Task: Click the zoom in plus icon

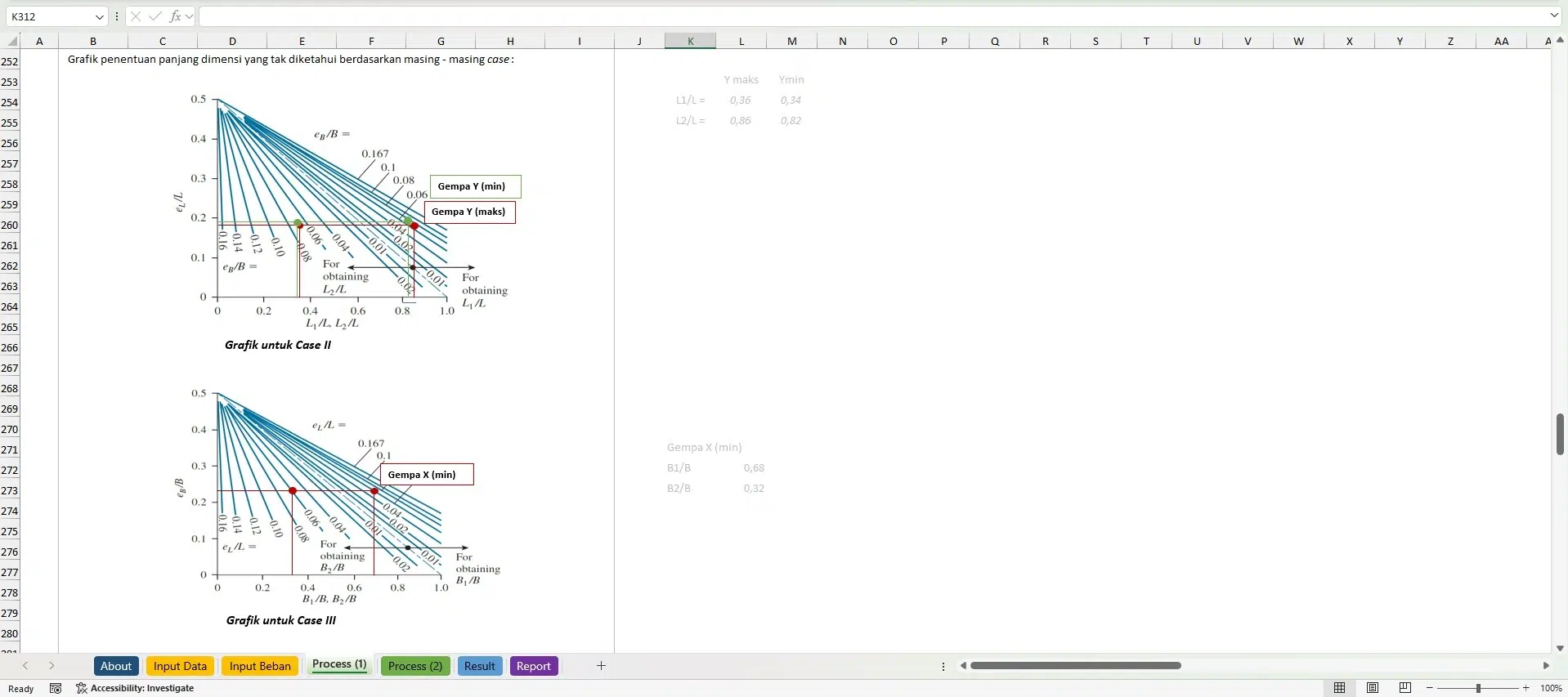Action: coord(1525,689)
